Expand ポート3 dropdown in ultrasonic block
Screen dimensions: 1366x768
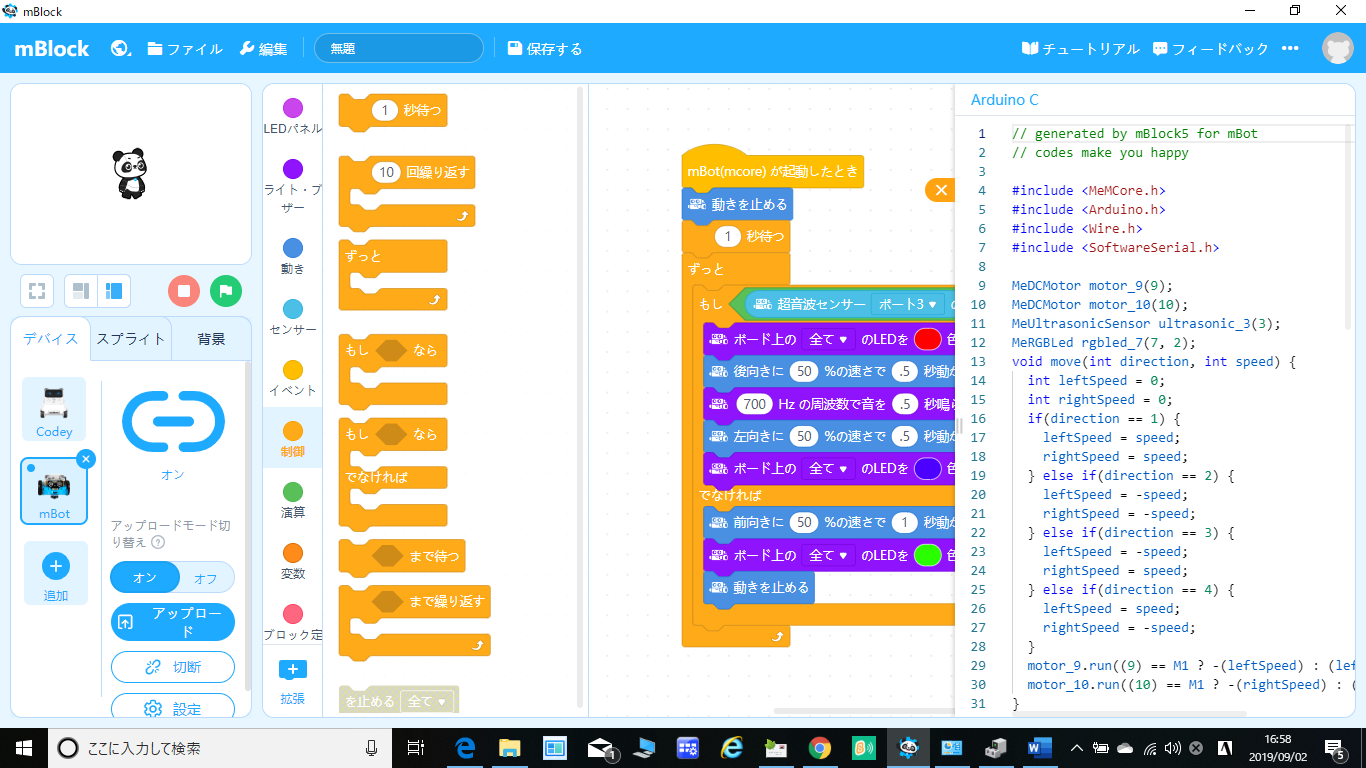[907, 304]
